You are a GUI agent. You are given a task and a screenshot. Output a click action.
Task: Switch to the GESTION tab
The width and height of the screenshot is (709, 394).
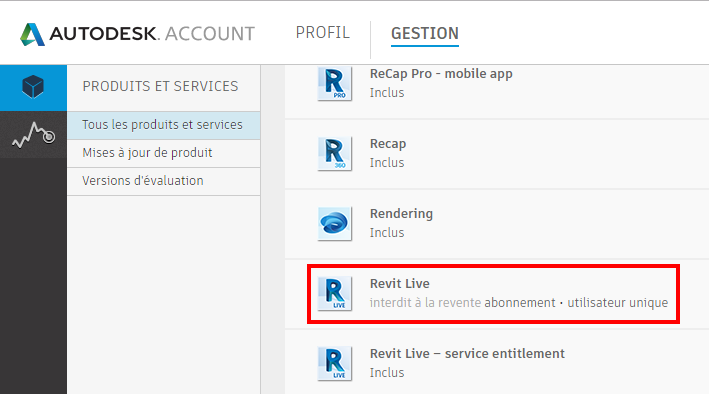coord(425,34)
